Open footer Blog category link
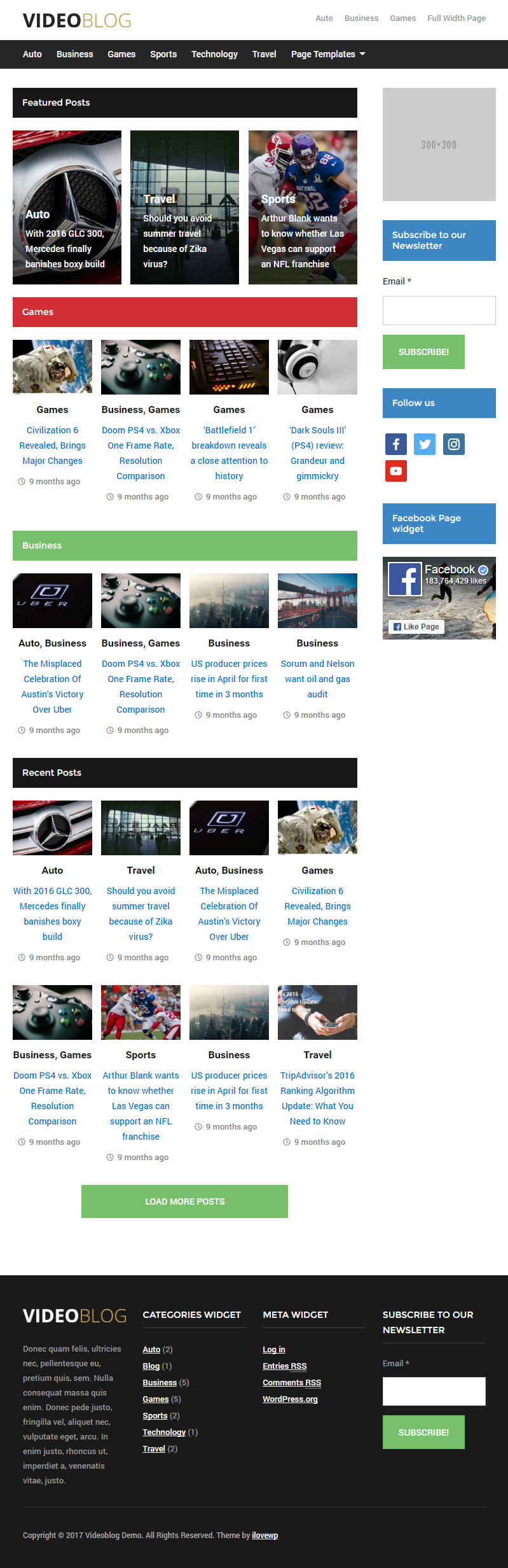 click(x=151, y=1366)
